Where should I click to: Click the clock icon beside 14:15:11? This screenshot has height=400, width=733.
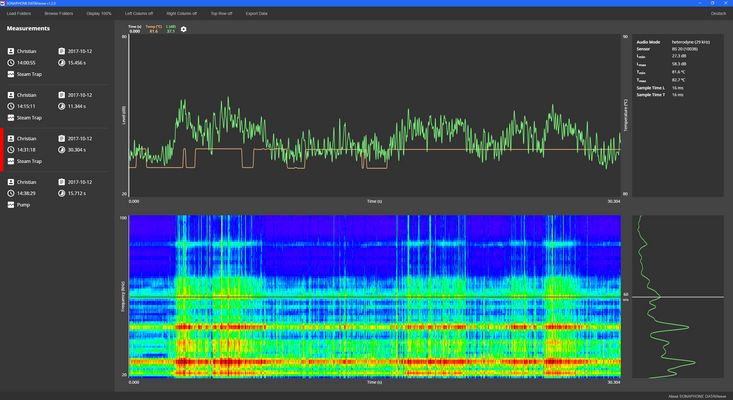pyautogui.click(x=11, y=105)
